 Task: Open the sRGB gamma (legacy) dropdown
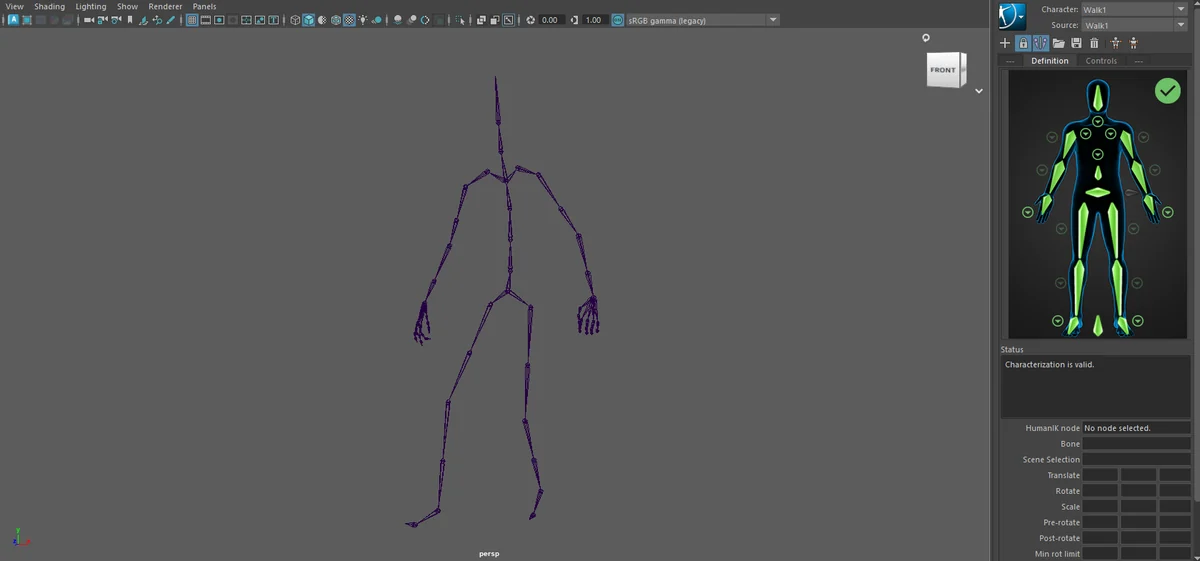click(x=703, y=20)
